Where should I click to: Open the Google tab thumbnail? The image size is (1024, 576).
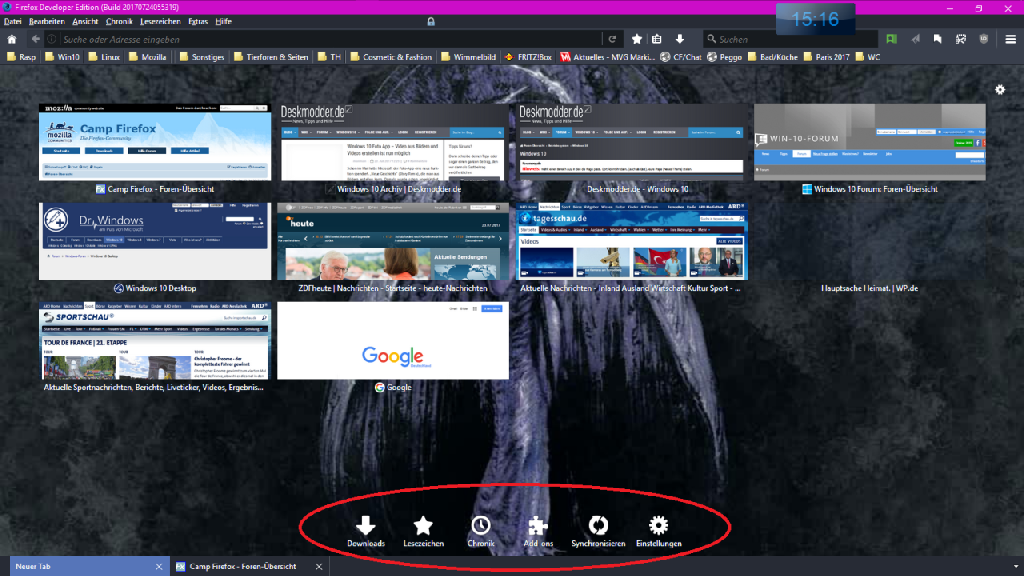pyautogui.click(x=392, y=340)
